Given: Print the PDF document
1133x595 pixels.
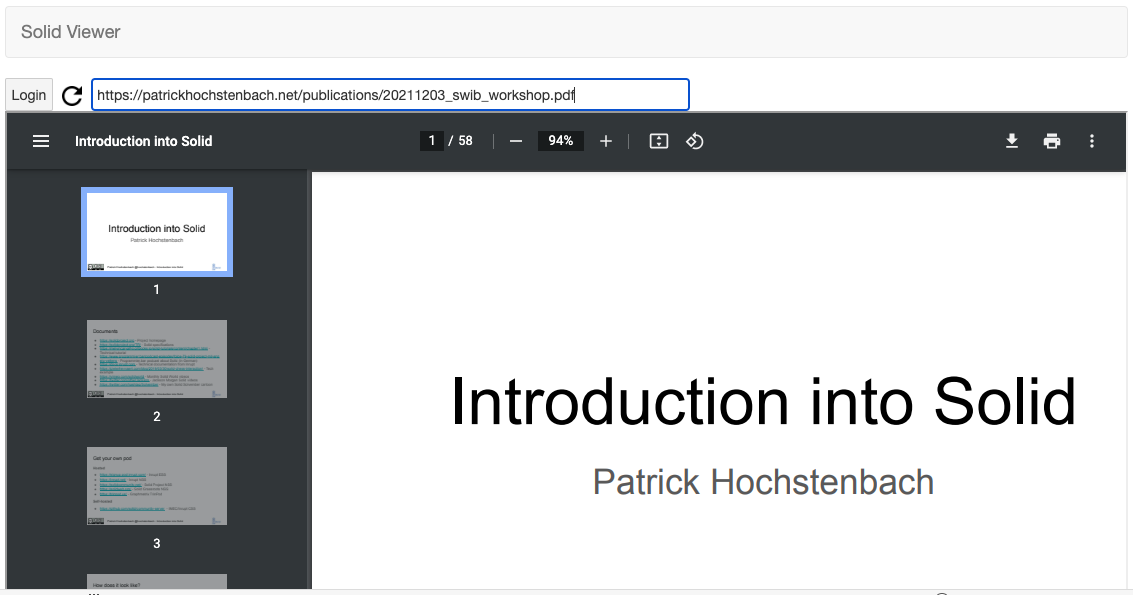Looking at the screenshot, I should [1052, 141].
